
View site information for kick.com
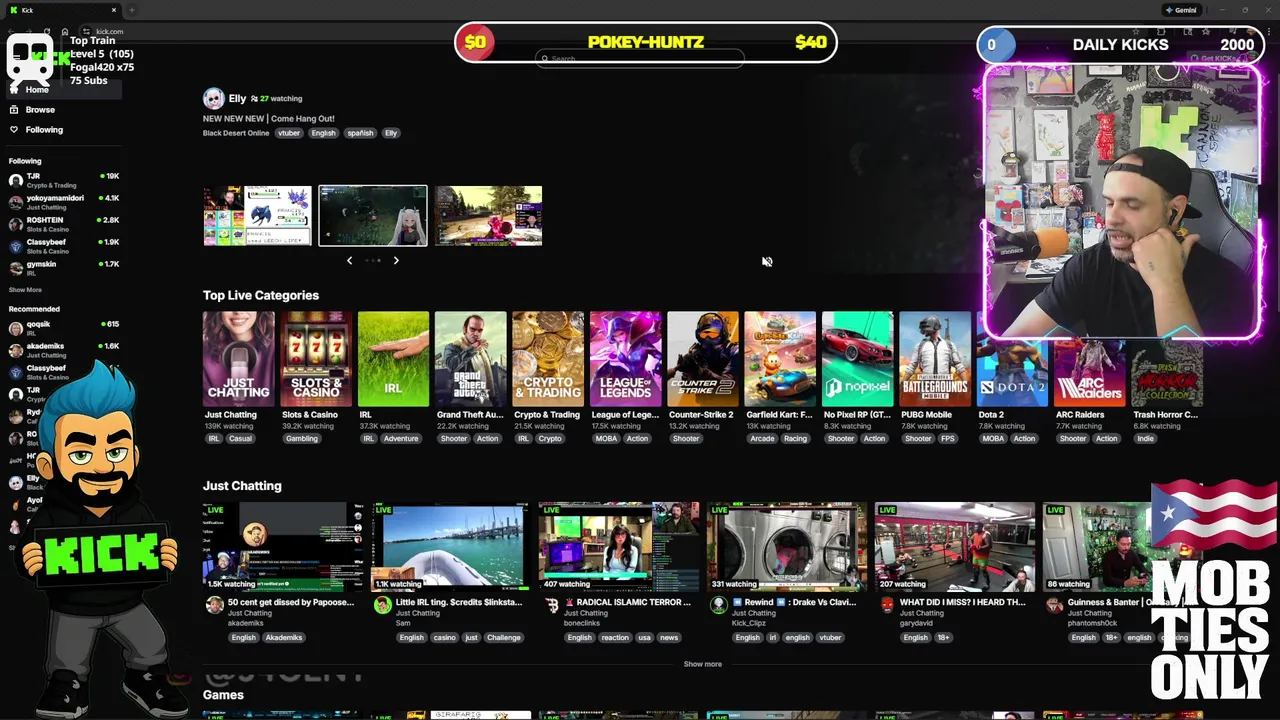(87, 31)
